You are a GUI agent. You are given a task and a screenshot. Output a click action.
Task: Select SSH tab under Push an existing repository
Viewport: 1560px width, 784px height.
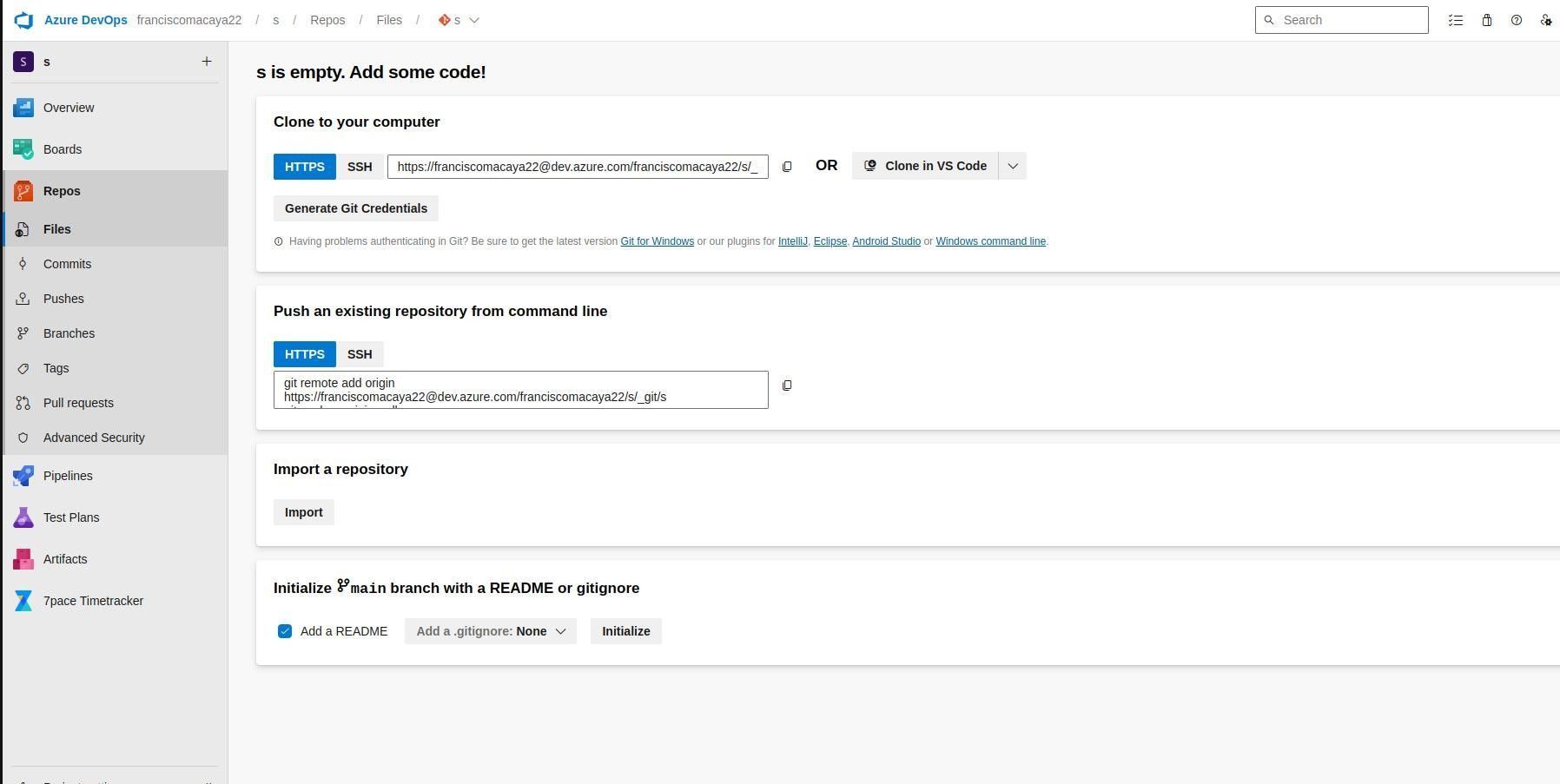coord(360,354)
